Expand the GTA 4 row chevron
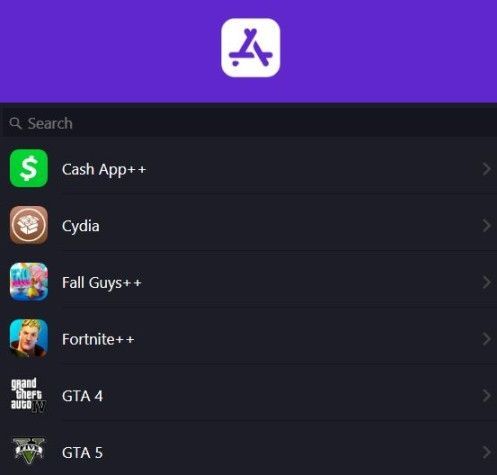The image size is (497, 475). (x=487, y=396)
